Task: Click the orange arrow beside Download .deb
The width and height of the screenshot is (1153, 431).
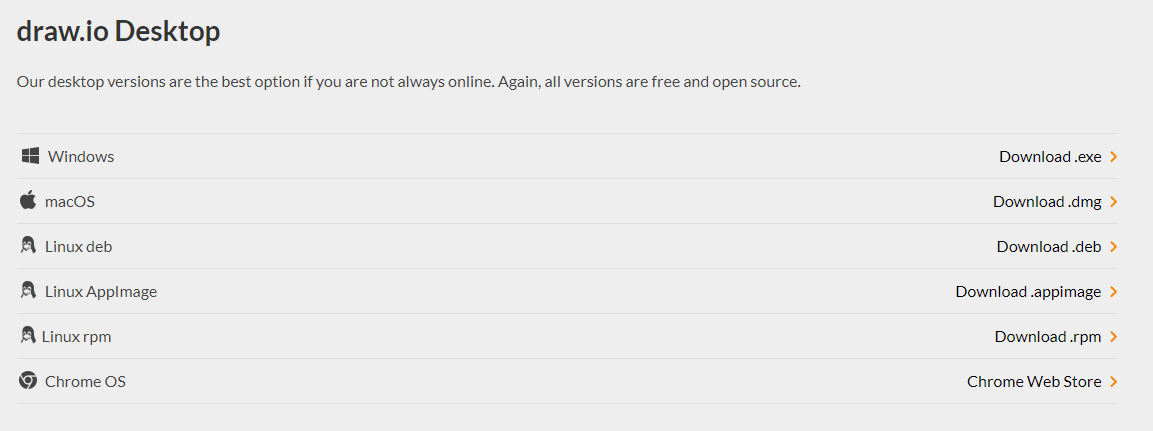Action: coord(1113,247)
